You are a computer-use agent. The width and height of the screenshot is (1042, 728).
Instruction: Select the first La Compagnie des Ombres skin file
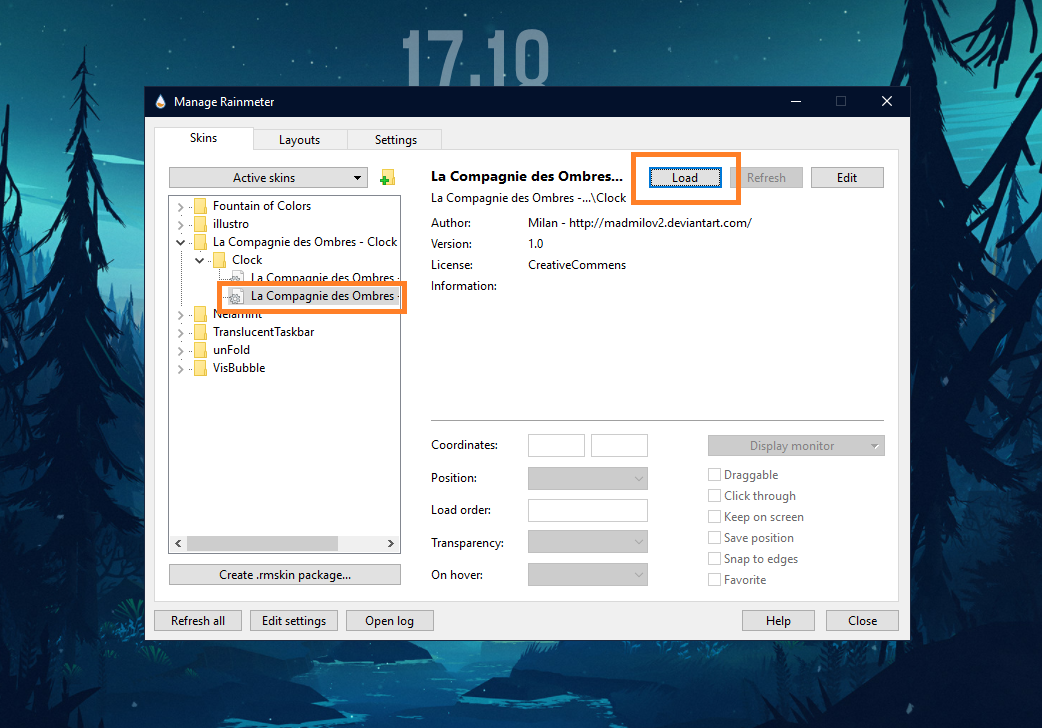click(x=324, y=278)
